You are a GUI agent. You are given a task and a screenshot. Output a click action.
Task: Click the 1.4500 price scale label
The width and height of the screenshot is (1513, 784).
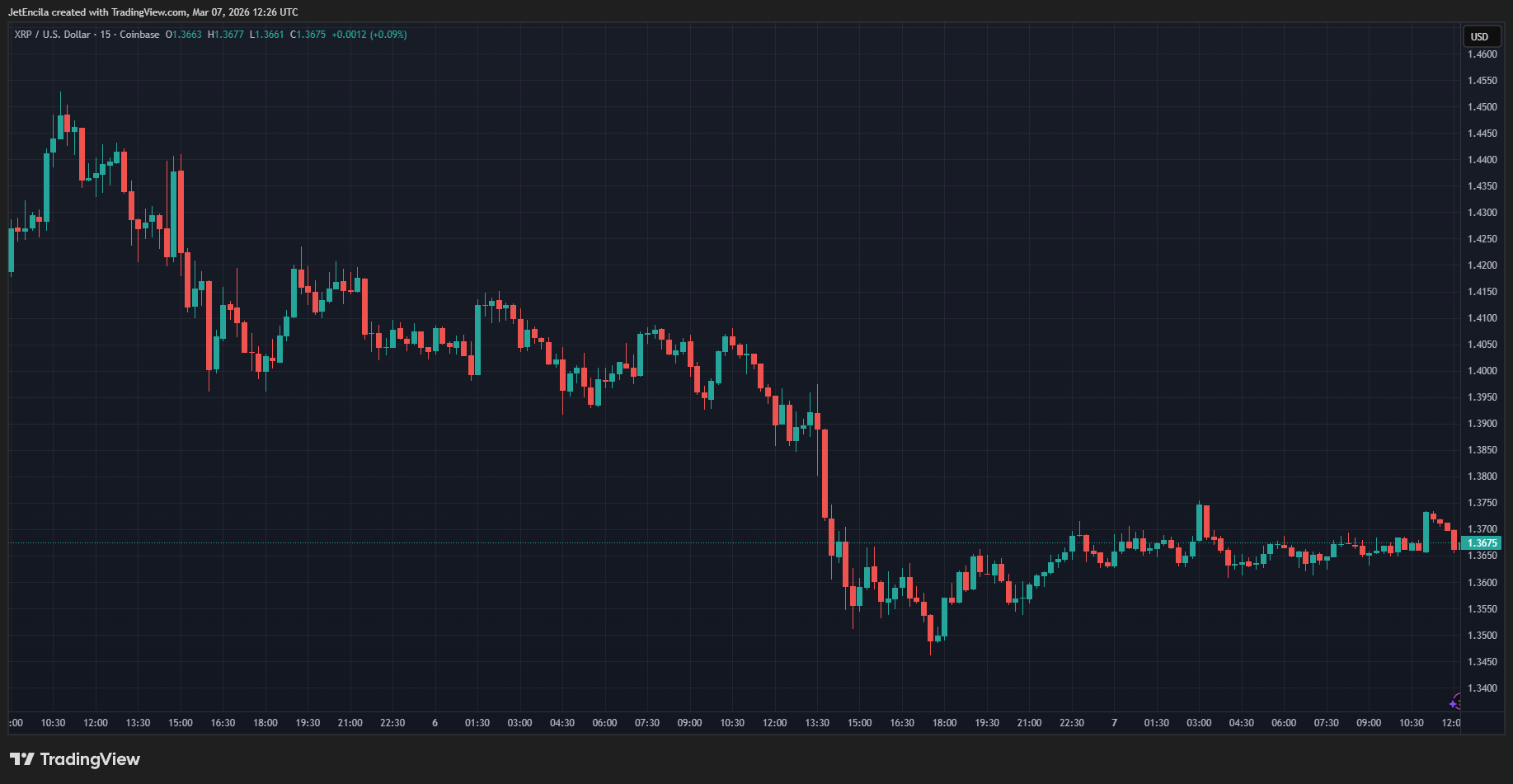pyautogui.click(x=1482, y=107)
